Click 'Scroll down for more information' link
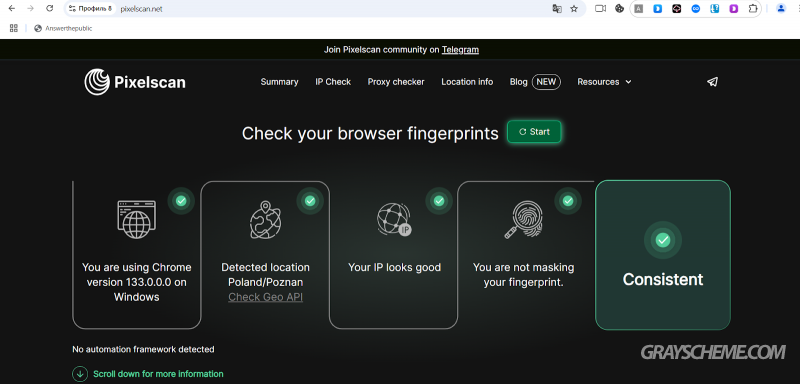Image resolution: width=800 pixels, height=384 pixels. 158,374
